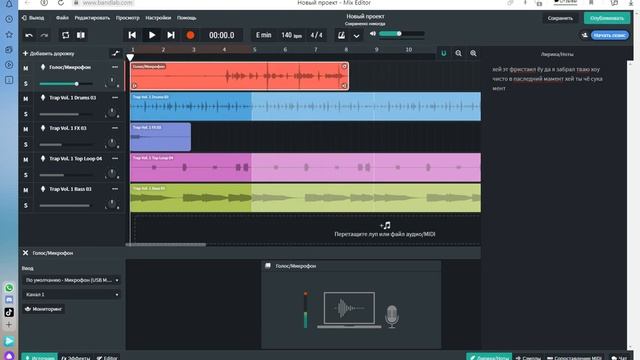Toggle the green snap magnet icon

[444, 53]
